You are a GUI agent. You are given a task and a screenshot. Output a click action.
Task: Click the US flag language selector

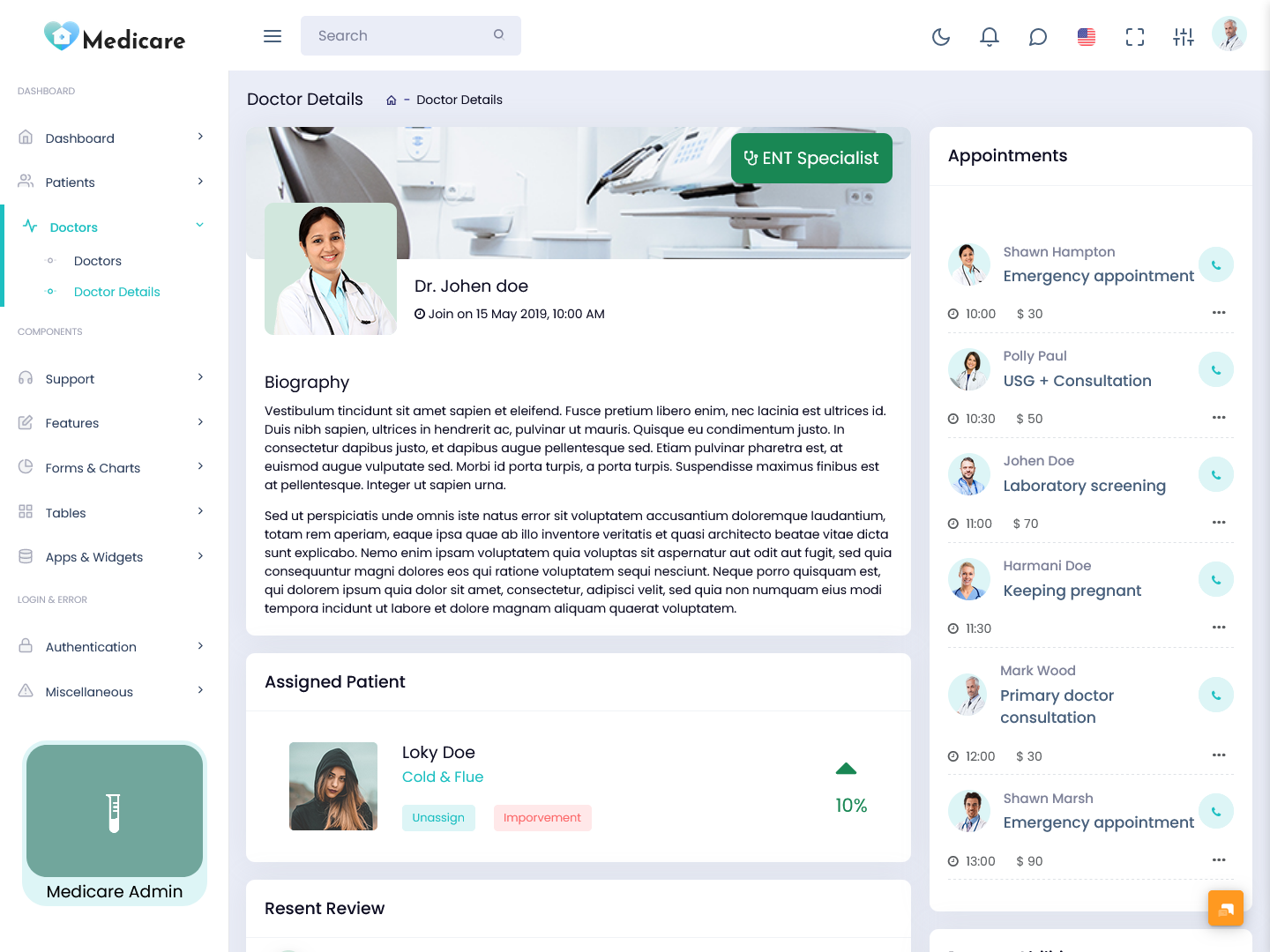[1087, 36]
